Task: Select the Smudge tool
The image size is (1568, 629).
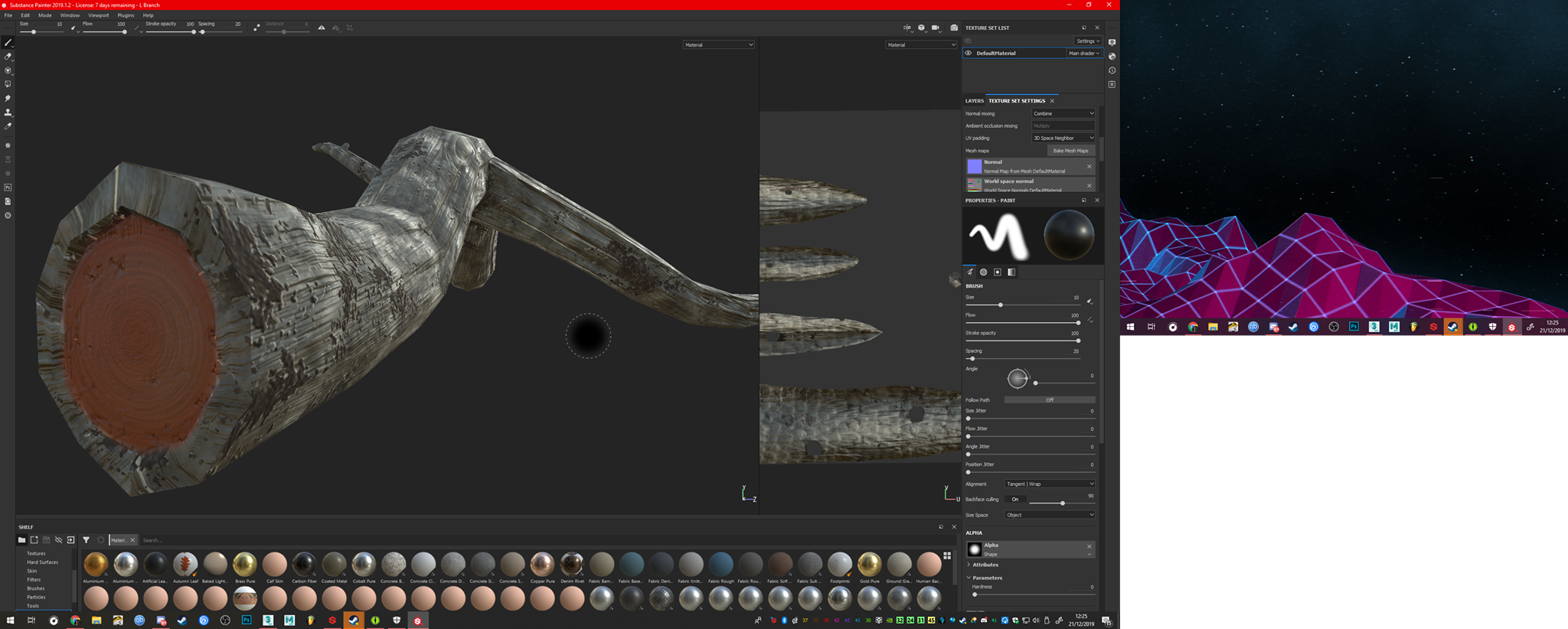Action: (x=8, y=98)
